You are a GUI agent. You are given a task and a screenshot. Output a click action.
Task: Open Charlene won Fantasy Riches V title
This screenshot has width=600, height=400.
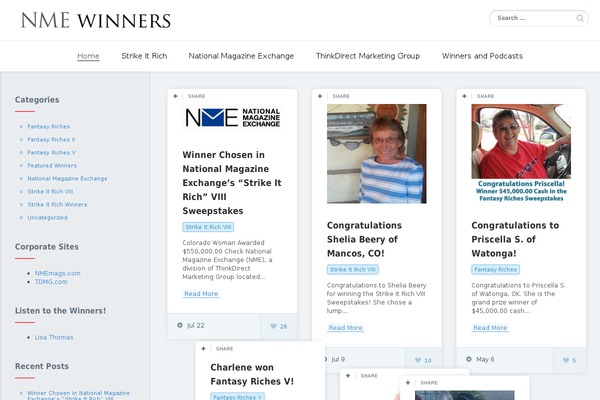point(252,374)
